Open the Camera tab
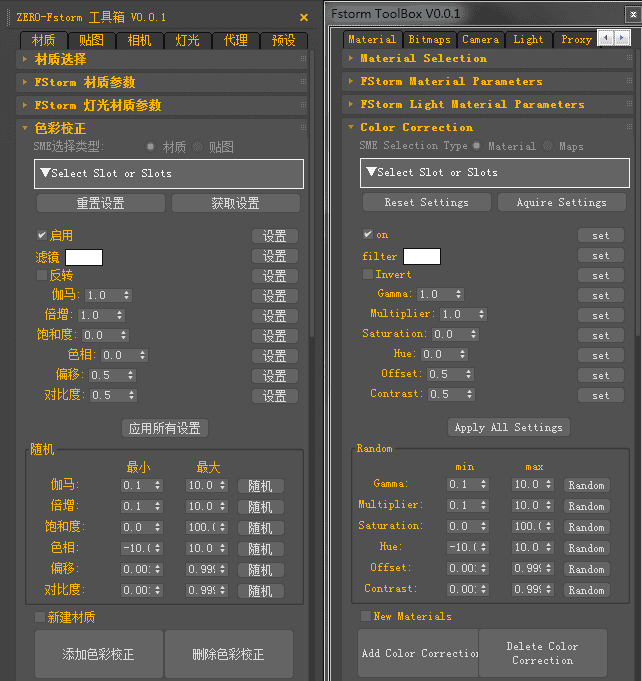The image size is (642, 681). [x=480, y=39]
